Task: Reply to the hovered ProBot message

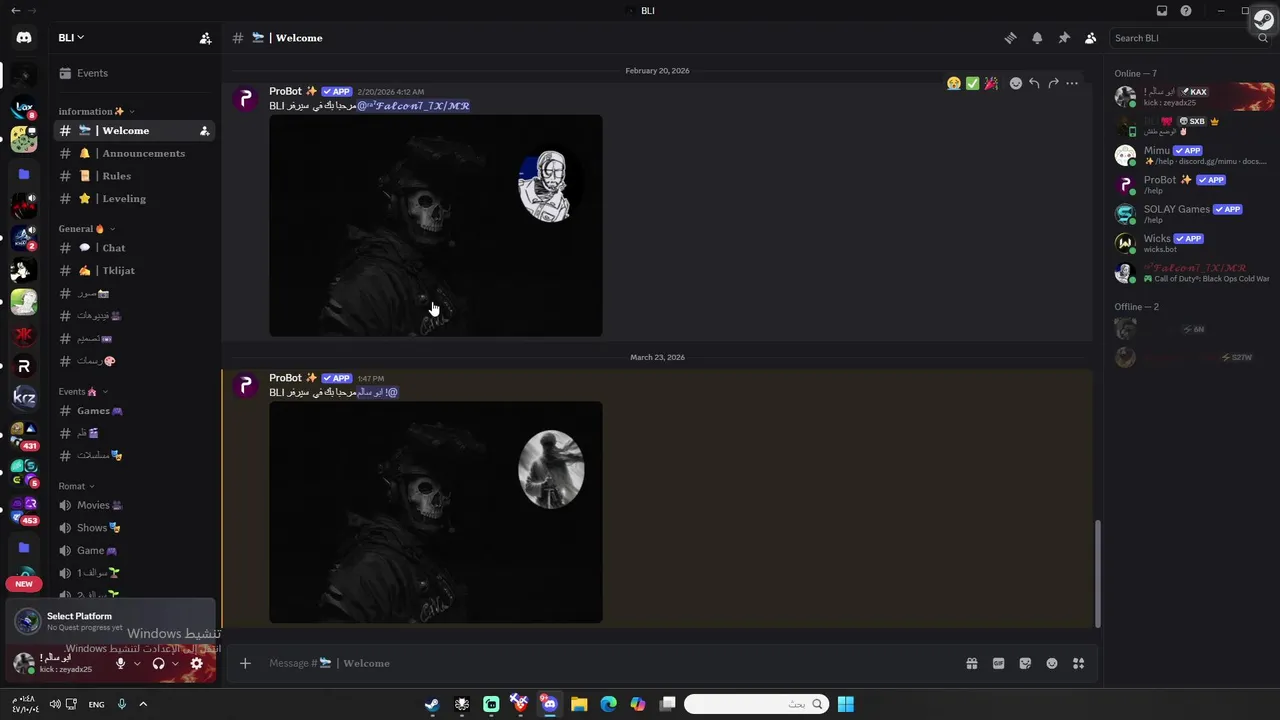Action: tap(1034, 83)
